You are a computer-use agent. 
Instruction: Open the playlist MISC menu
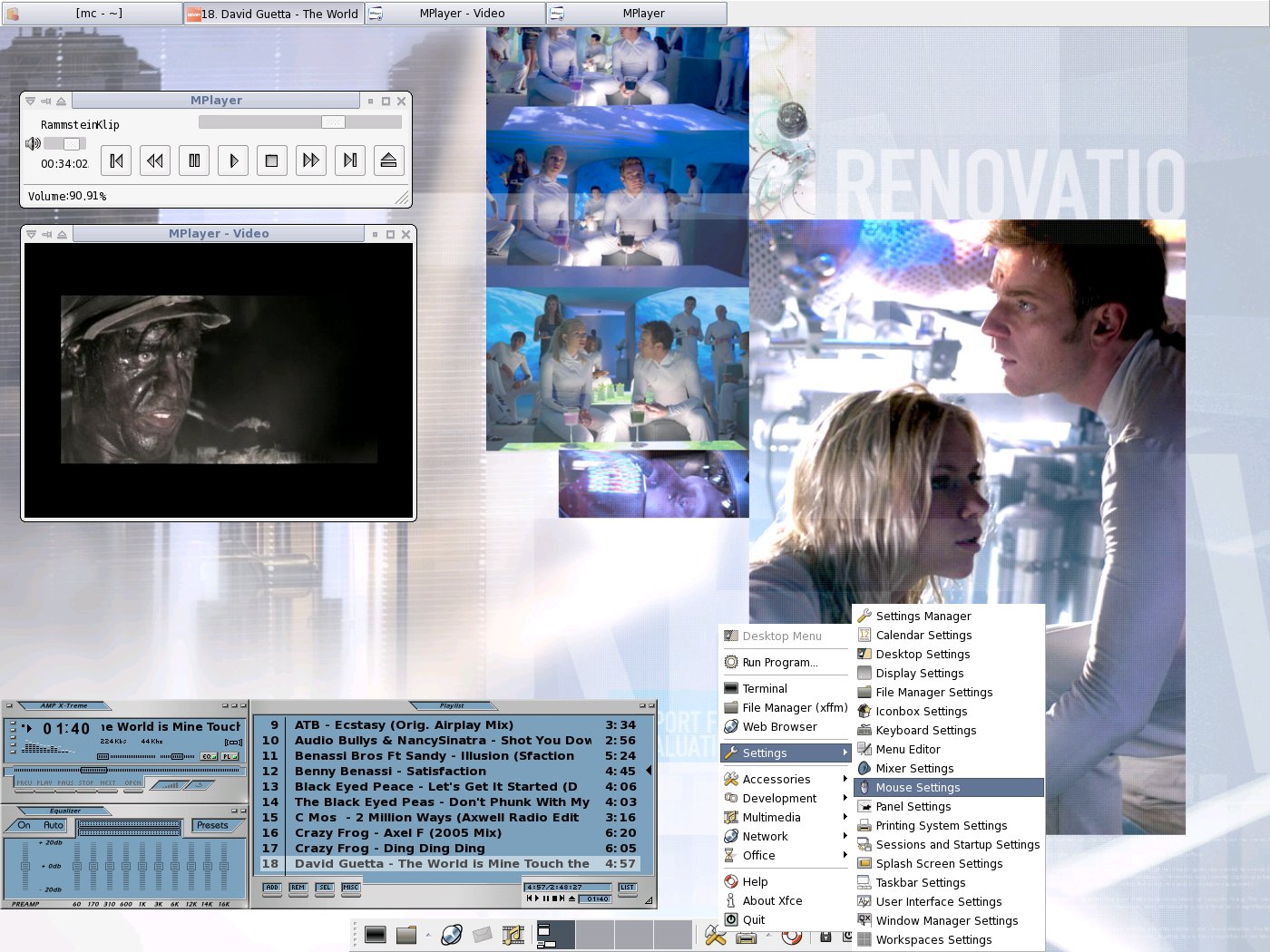pyautogui.click(x=351, y=888)
